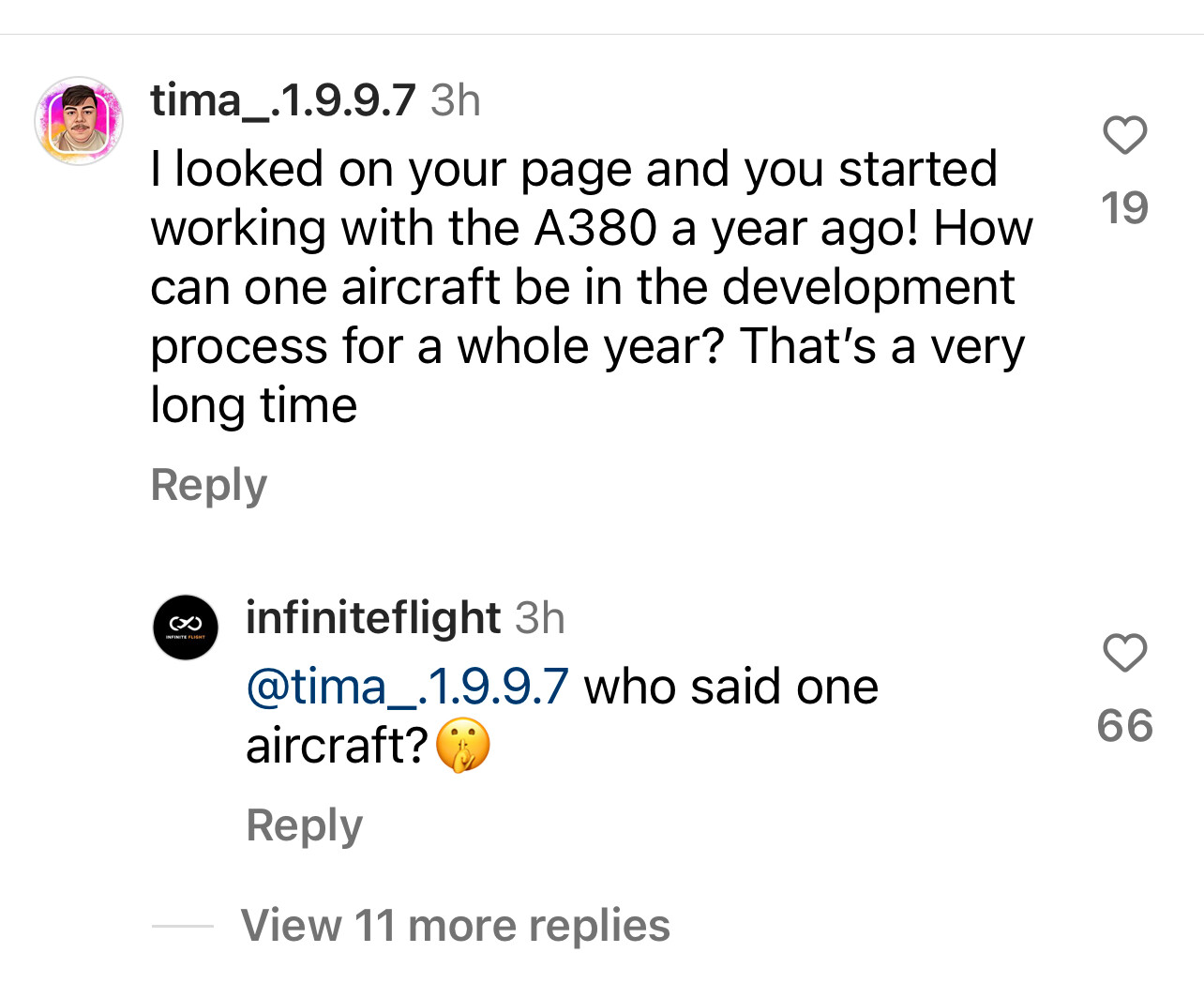
Task: Click the word "aircraft?" in infiniteflight's reply
Action: (x=337, y=746)
